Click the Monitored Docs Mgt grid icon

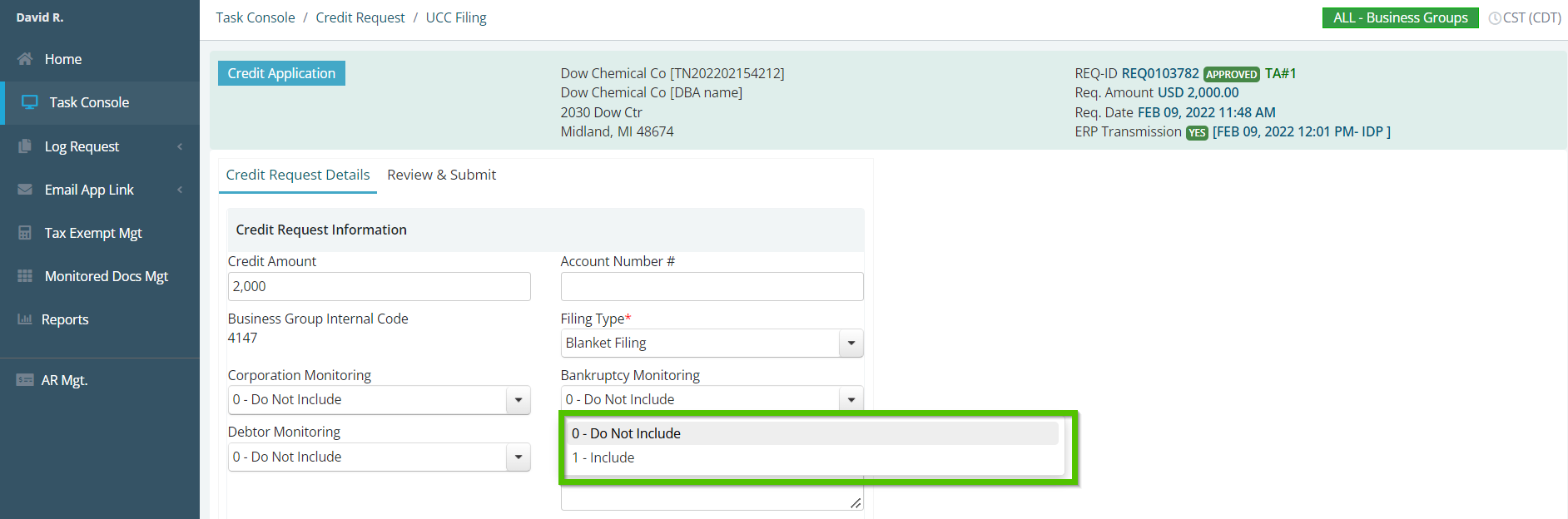[25, 276]
